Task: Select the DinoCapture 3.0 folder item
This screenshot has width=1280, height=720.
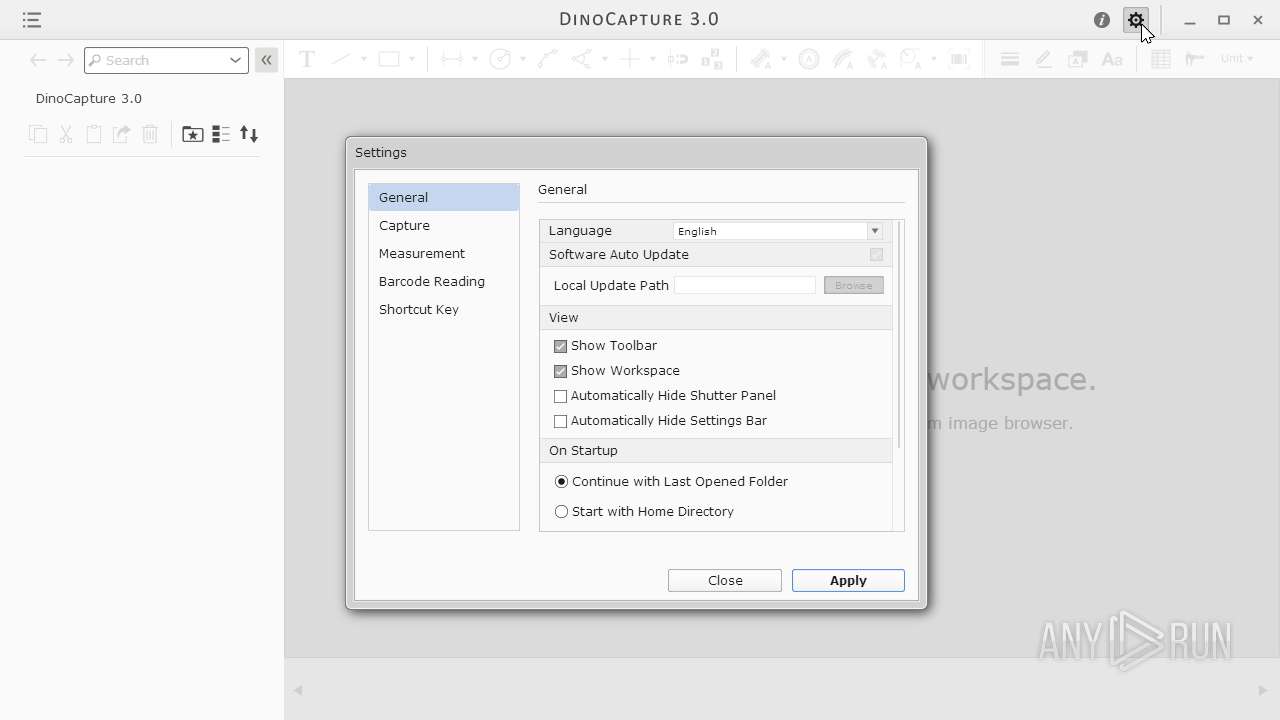Action: [x=89, y=98]
